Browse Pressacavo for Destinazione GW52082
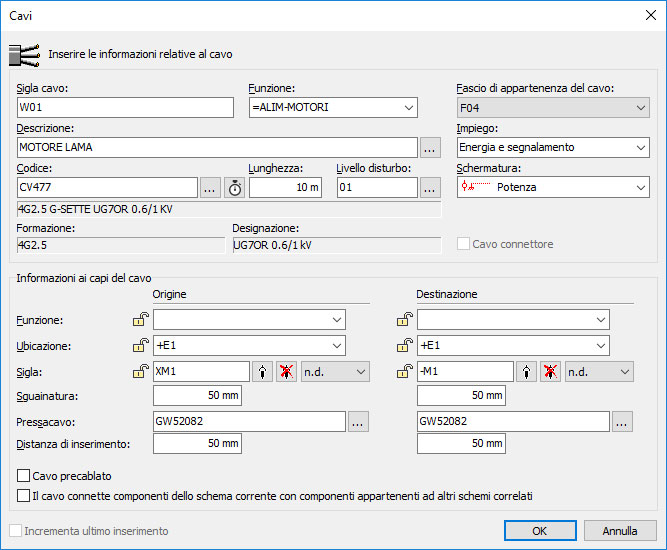This screenshot has width=667, height=550. tap(622, 422)
